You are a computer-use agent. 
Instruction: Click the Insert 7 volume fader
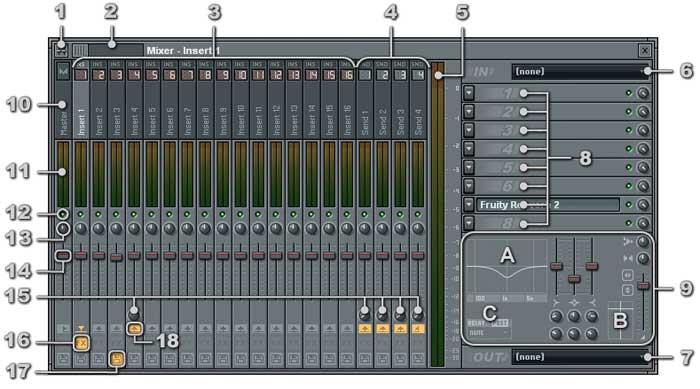[188, 255]
